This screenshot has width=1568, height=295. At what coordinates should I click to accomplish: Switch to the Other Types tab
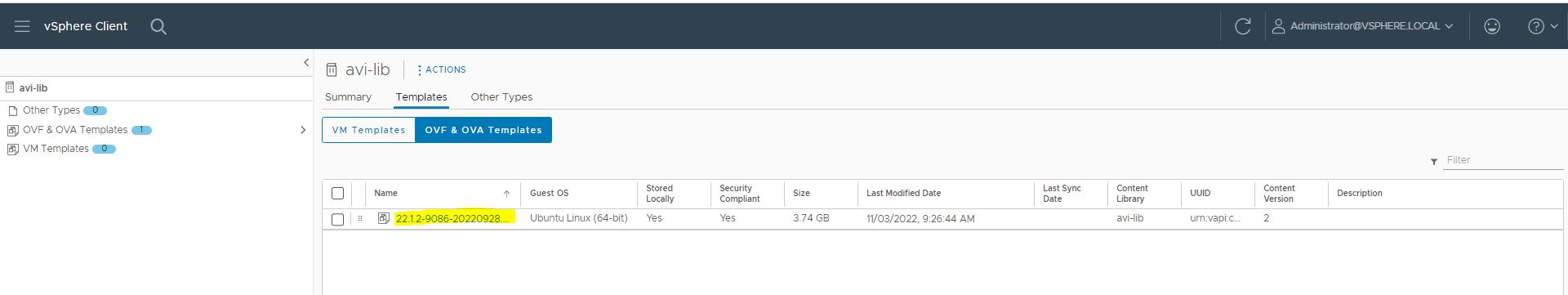point(501,96)
